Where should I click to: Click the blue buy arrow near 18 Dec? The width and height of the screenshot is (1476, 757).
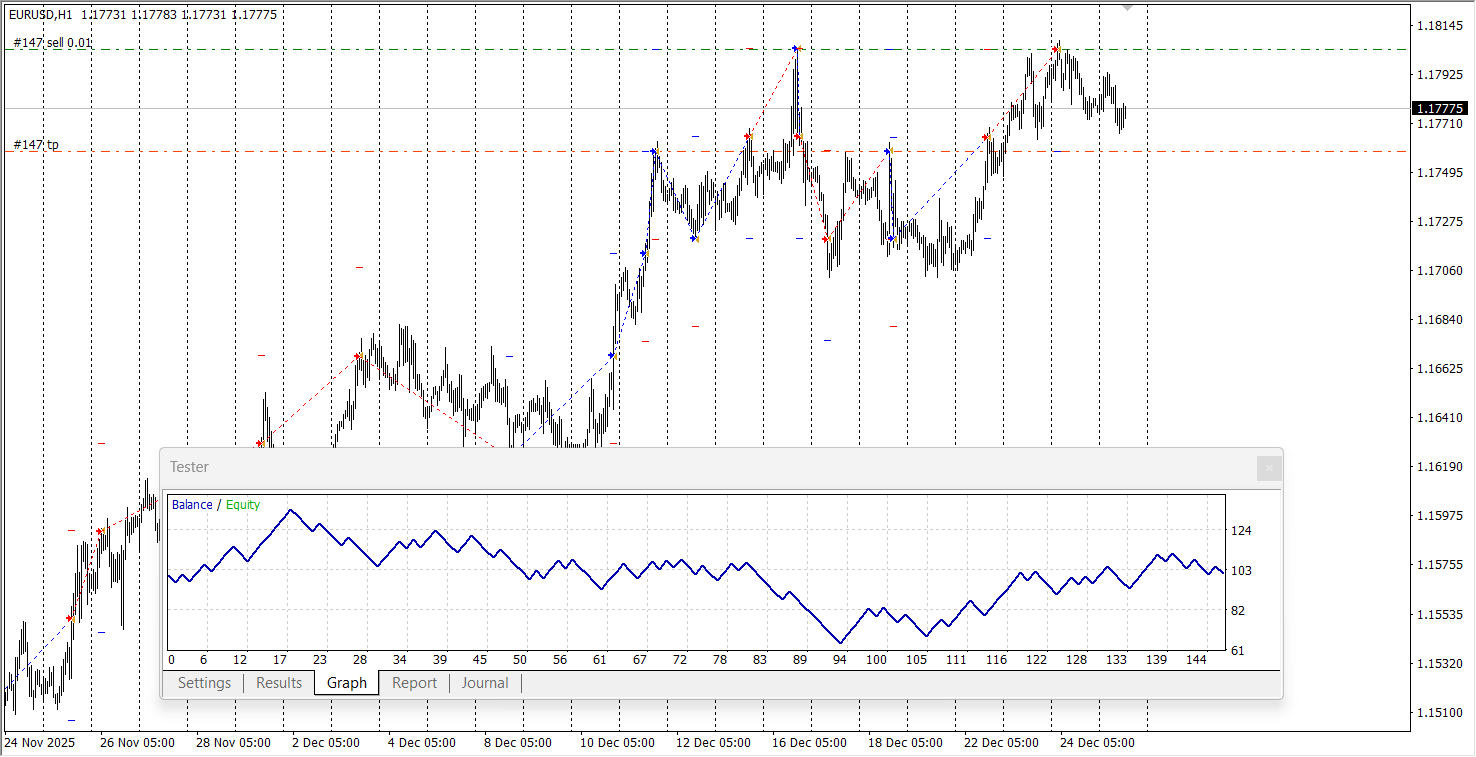coord(887,151)
